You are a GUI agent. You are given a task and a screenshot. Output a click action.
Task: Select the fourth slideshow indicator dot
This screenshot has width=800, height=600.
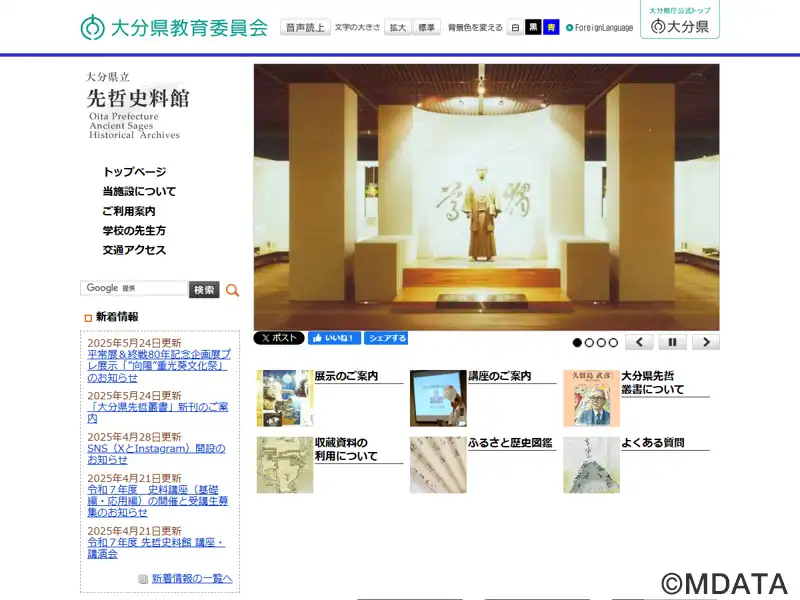[x=613, y=342]
